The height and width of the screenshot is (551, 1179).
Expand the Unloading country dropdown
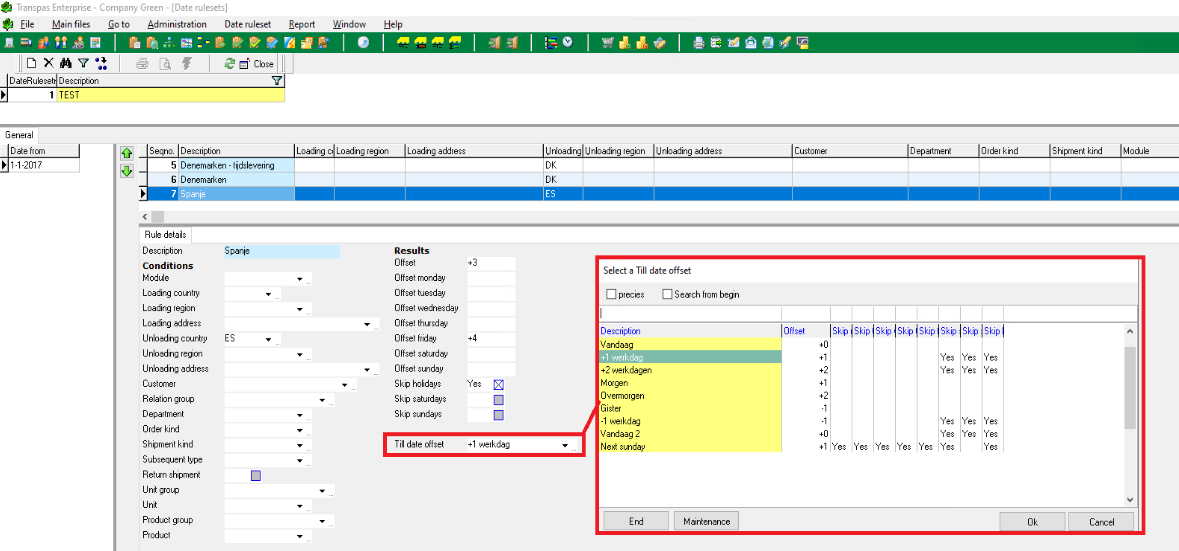[x=269, y=339]
